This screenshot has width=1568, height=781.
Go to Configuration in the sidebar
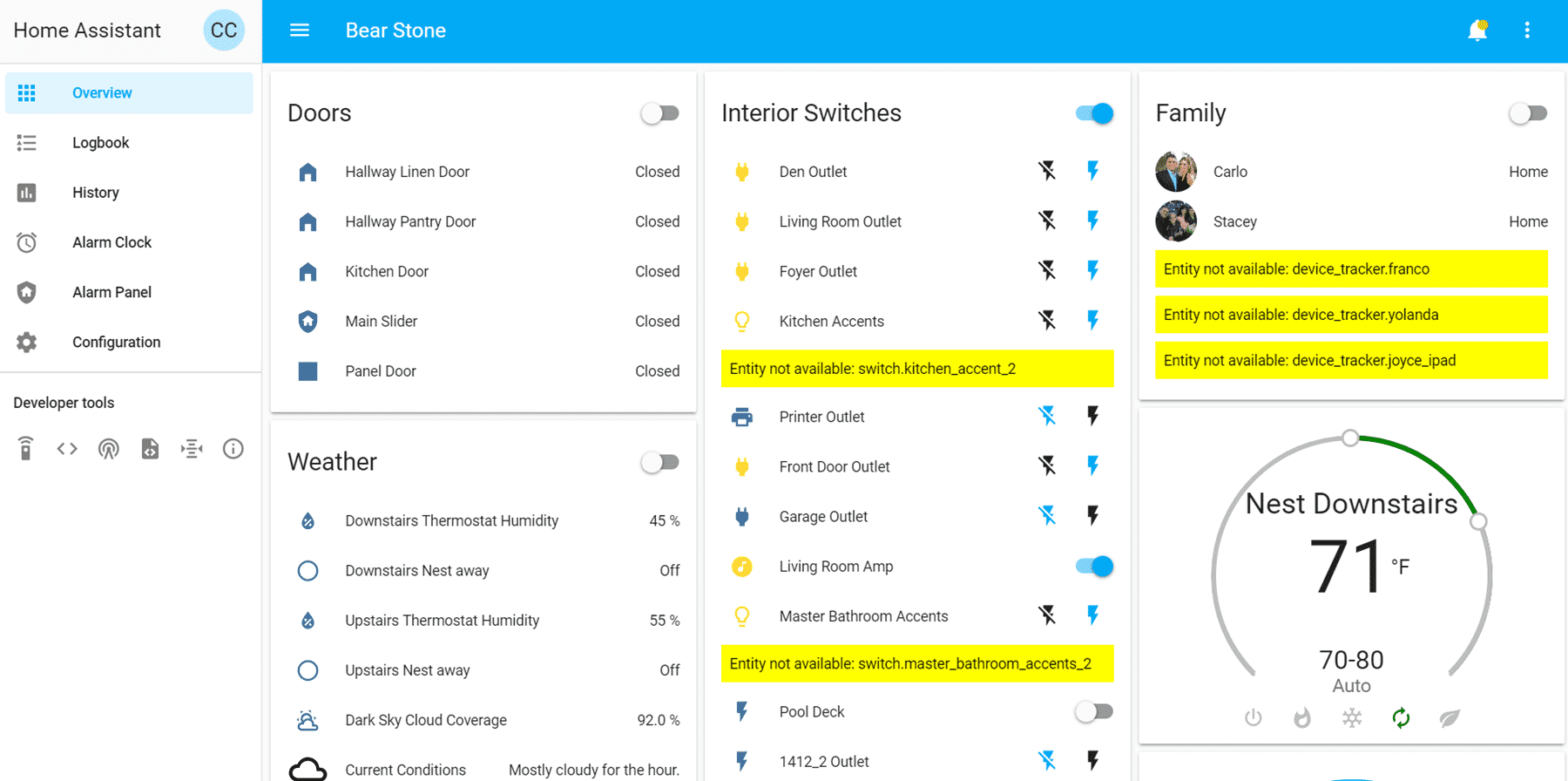[116, 343]
